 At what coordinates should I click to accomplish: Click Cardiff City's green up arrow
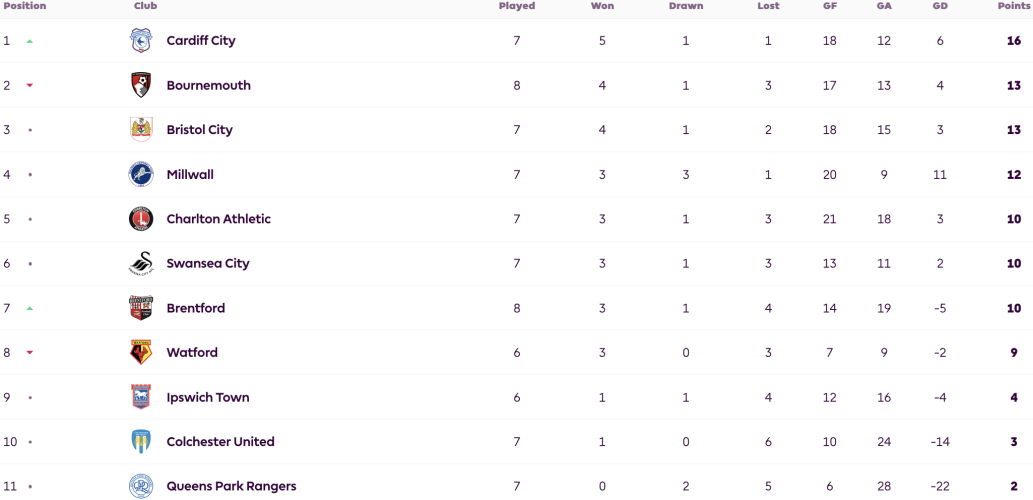click(x=29, y=41)
